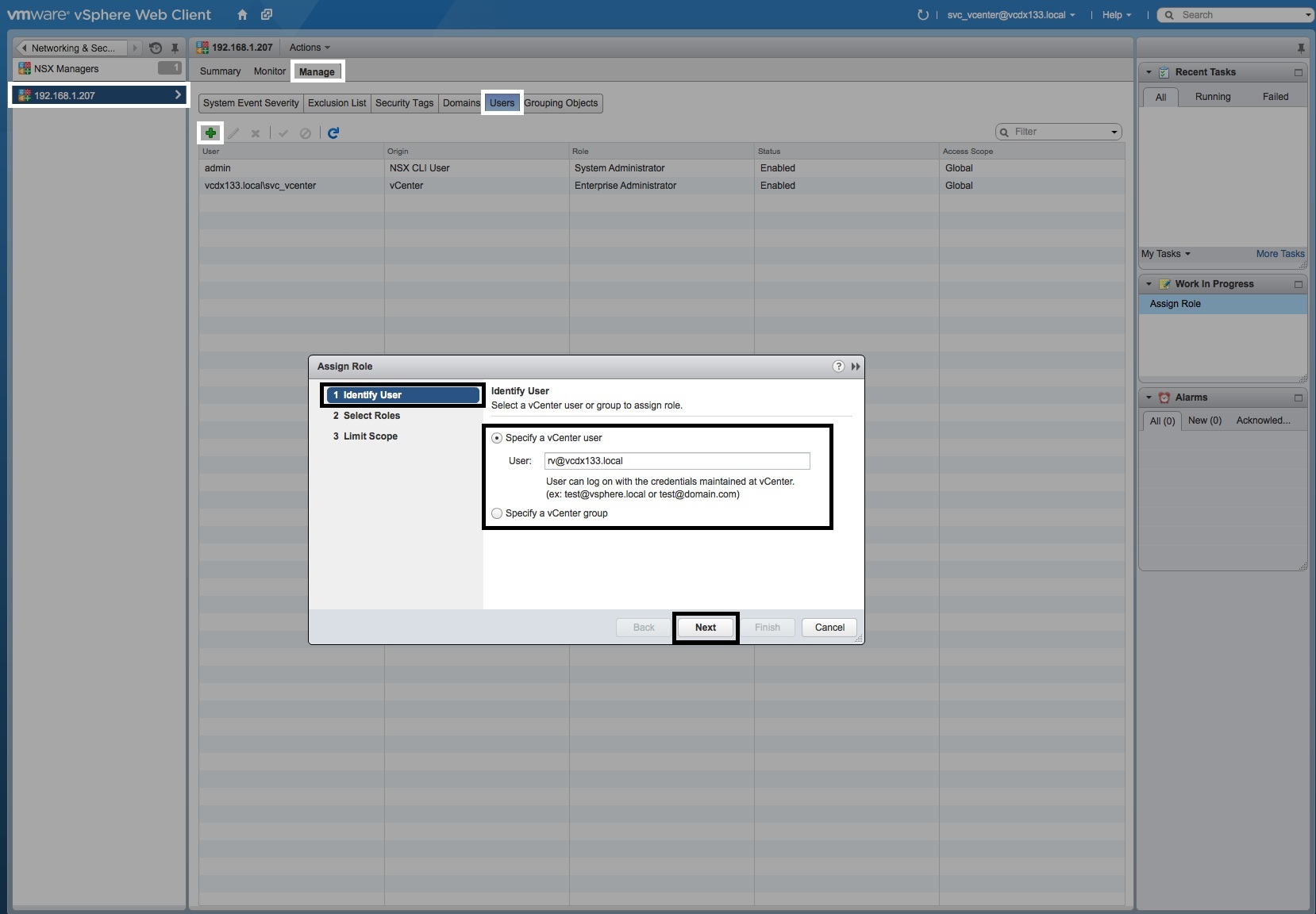Cancel the Assign Role dialog
The image size is (1316, 914).
tap(829, 628)
